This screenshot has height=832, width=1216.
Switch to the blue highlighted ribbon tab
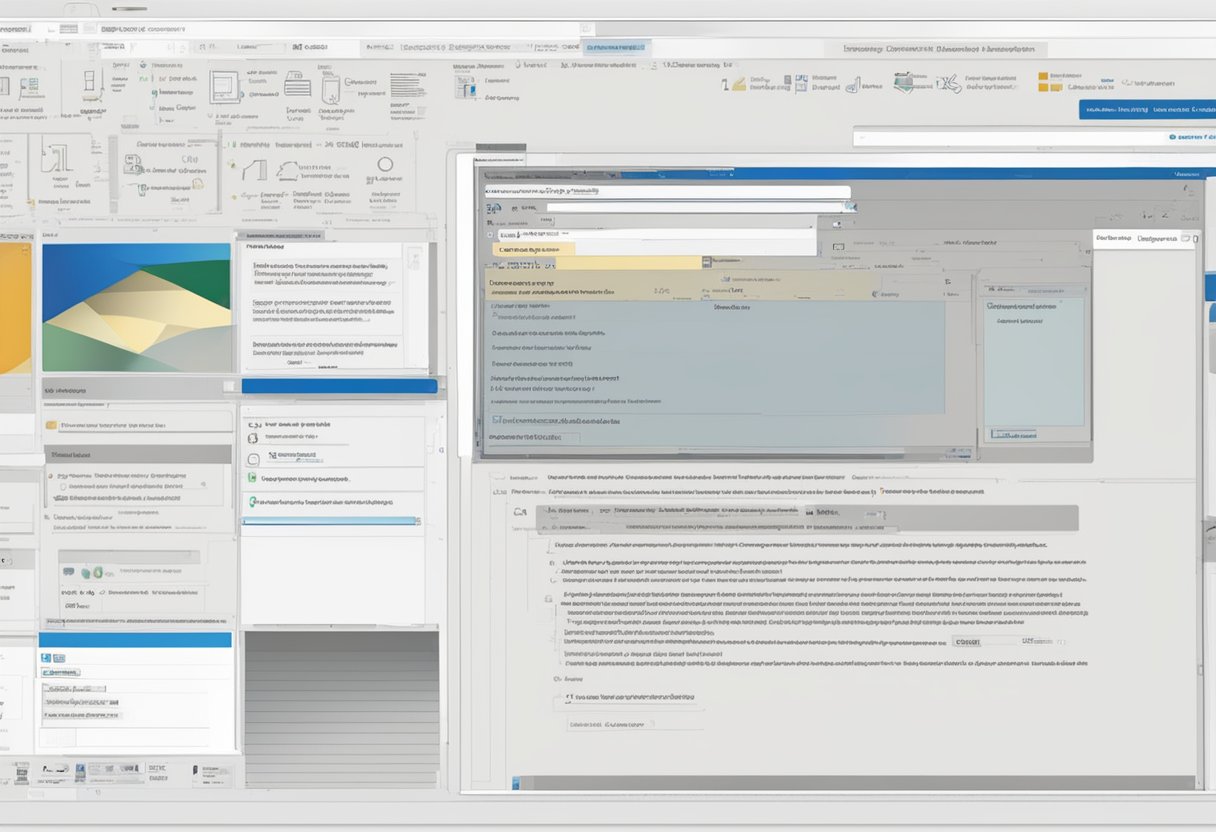(x=617, y=47)
